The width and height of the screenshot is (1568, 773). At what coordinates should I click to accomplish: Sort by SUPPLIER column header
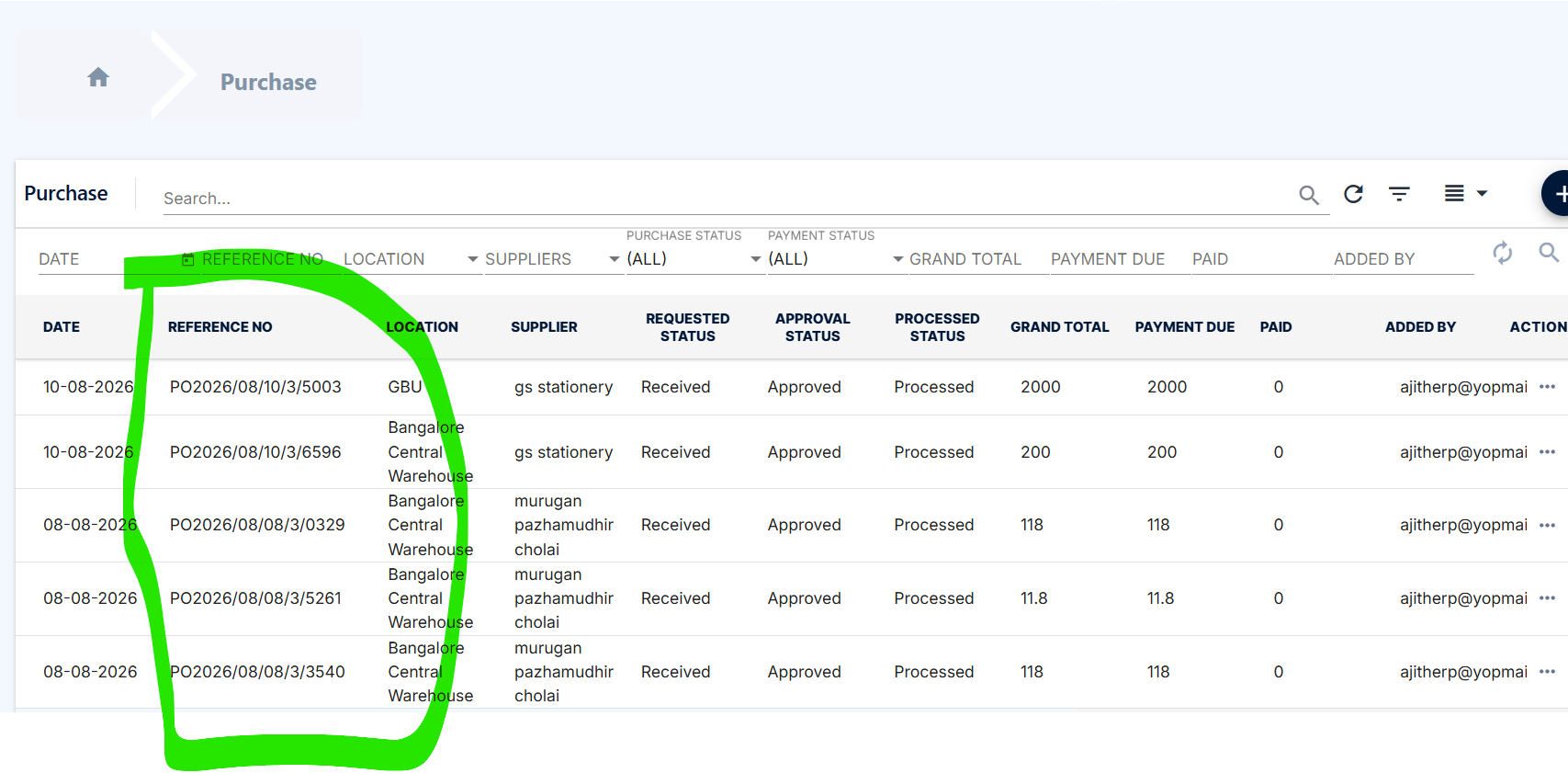click(544, 327)
